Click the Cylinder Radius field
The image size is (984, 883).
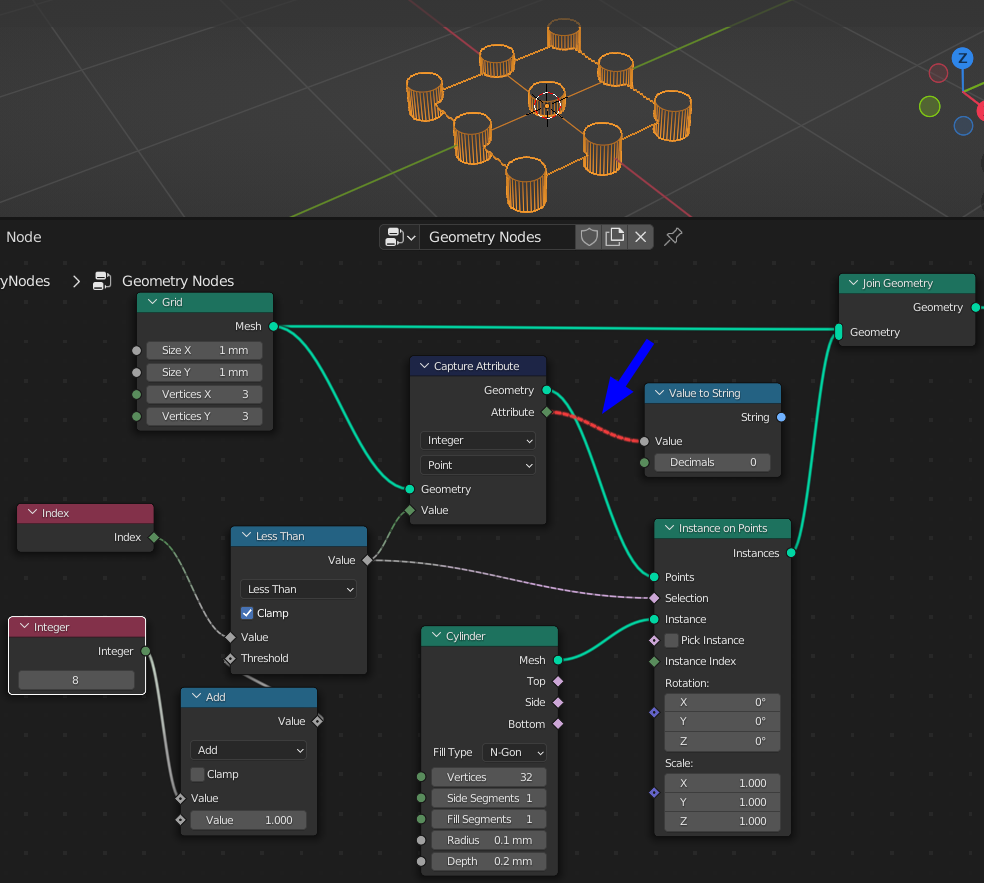click(x=489, y=840)
